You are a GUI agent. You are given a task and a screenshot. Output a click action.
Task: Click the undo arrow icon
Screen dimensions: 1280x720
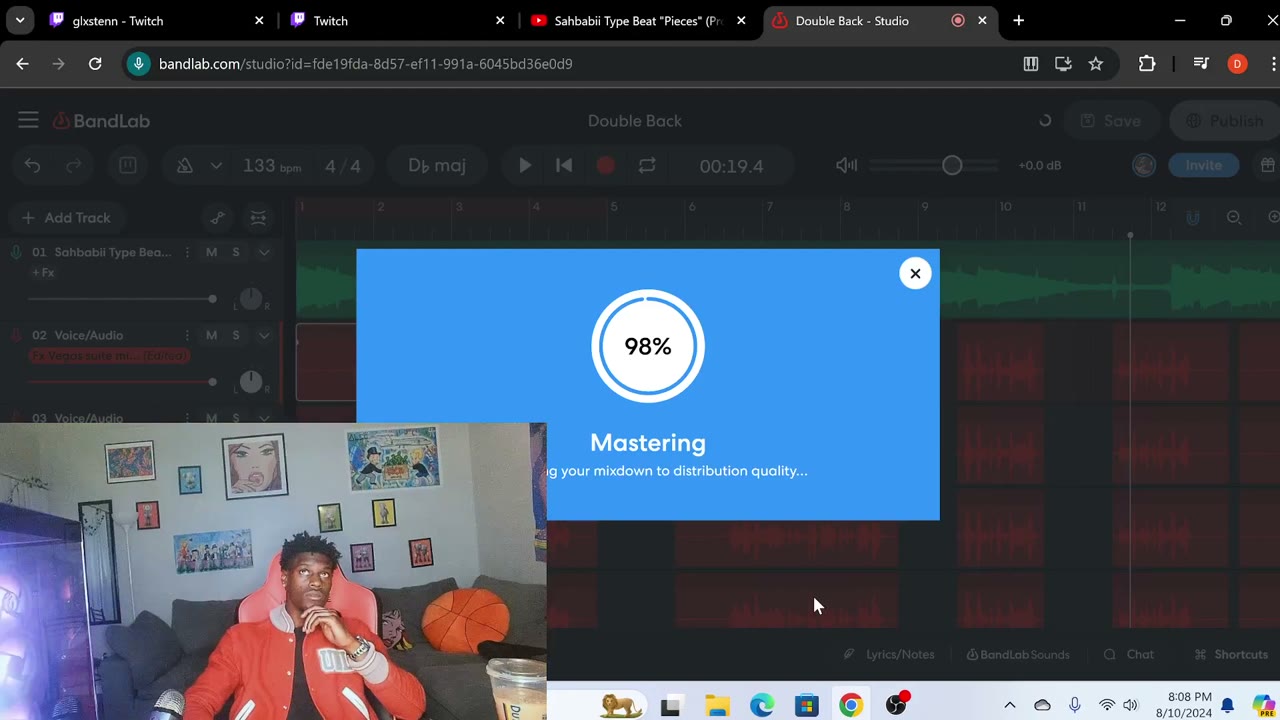(x=33, y=166)
